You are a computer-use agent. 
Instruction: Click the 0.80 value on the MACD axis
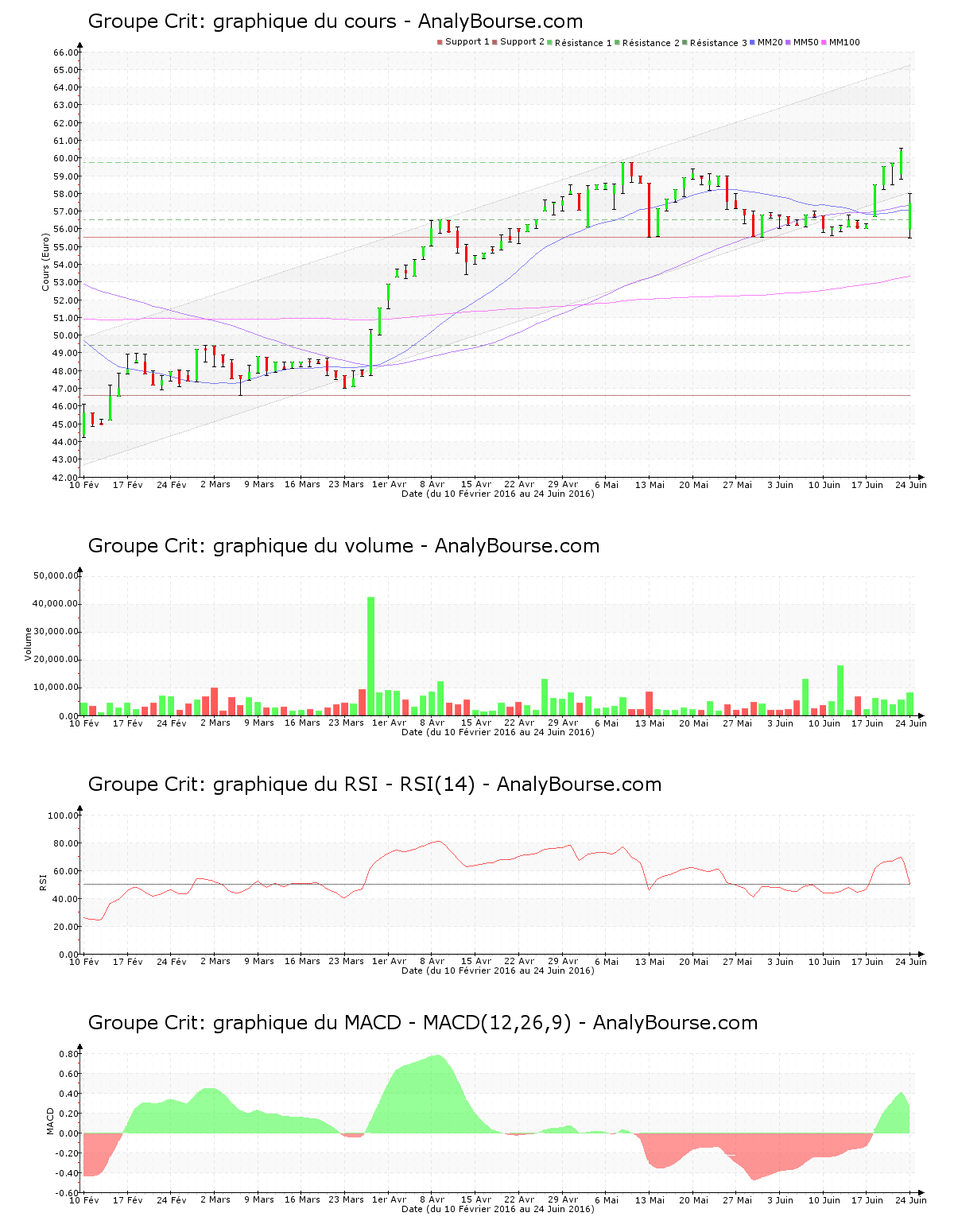click(68, 1054)
